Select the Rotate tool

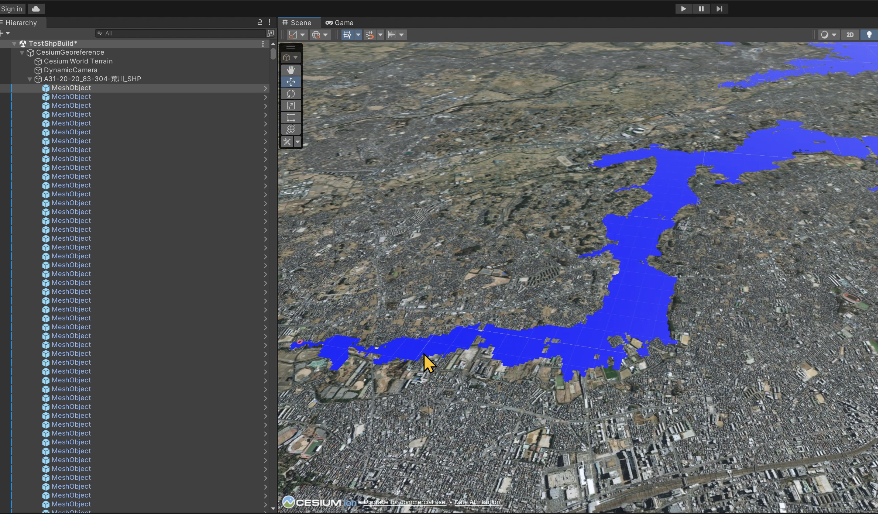(291, 93)
